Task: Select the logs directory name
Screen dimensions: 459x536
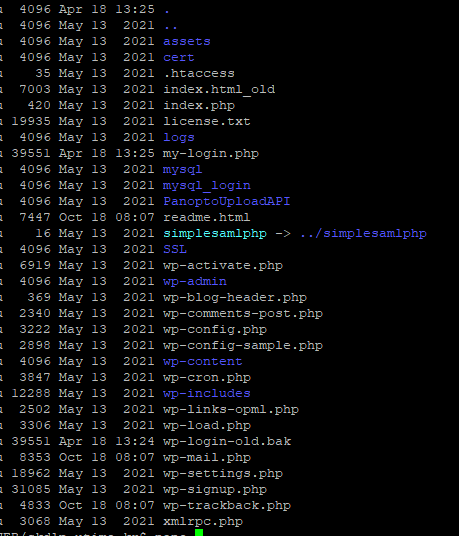Action: pyautogui.click(x=179, y=137)
